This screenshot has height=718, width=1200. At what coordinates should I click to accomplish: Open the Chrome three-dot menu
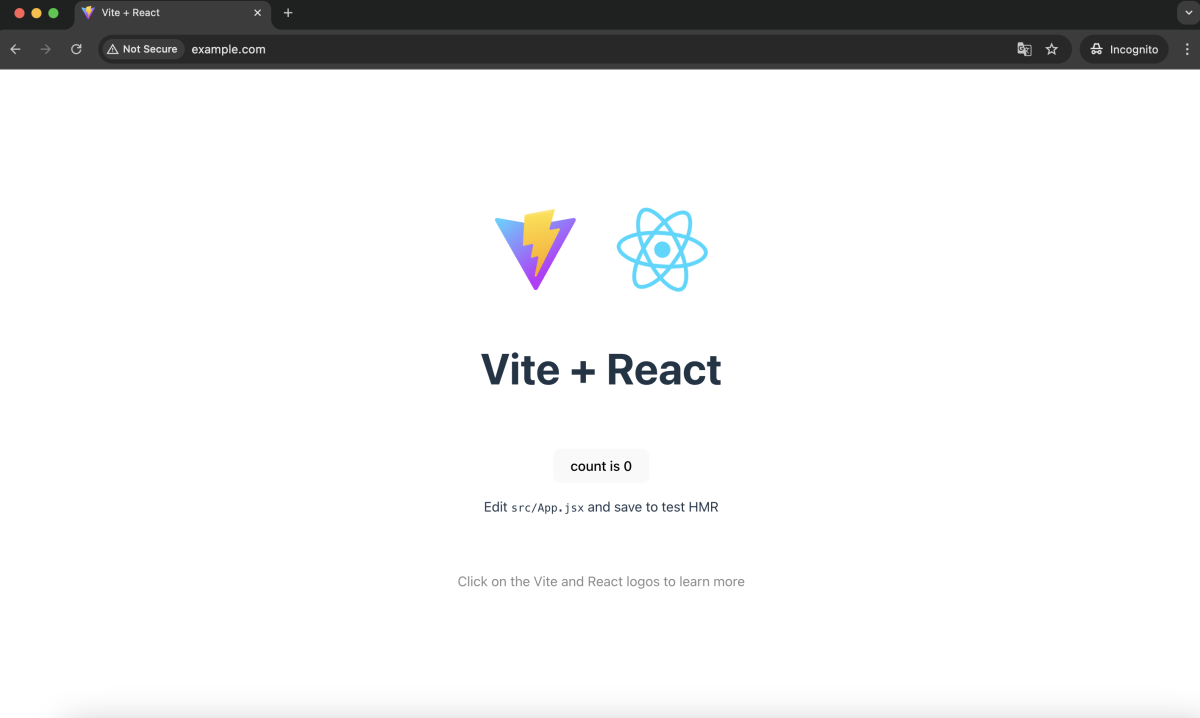coord(1187,49)
